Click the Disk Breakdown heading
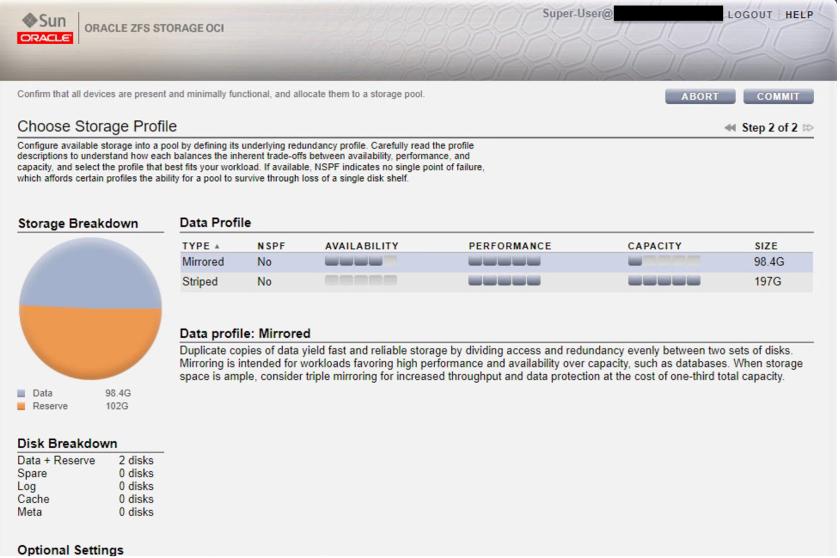840x558 pixels. click(68, 444)
